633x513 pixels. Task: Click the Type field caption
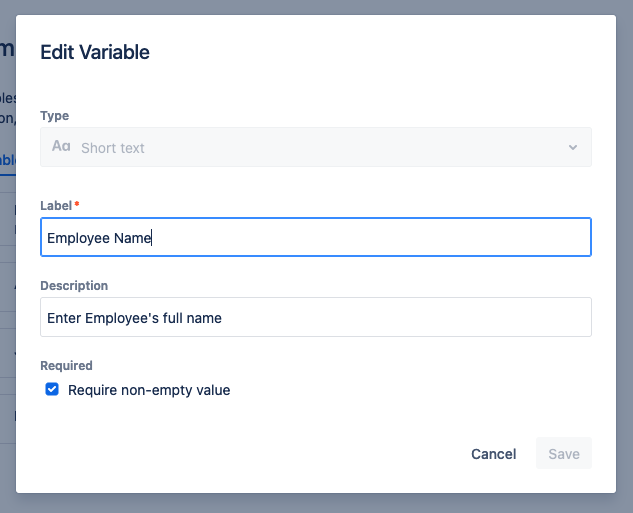coord(54,116)
